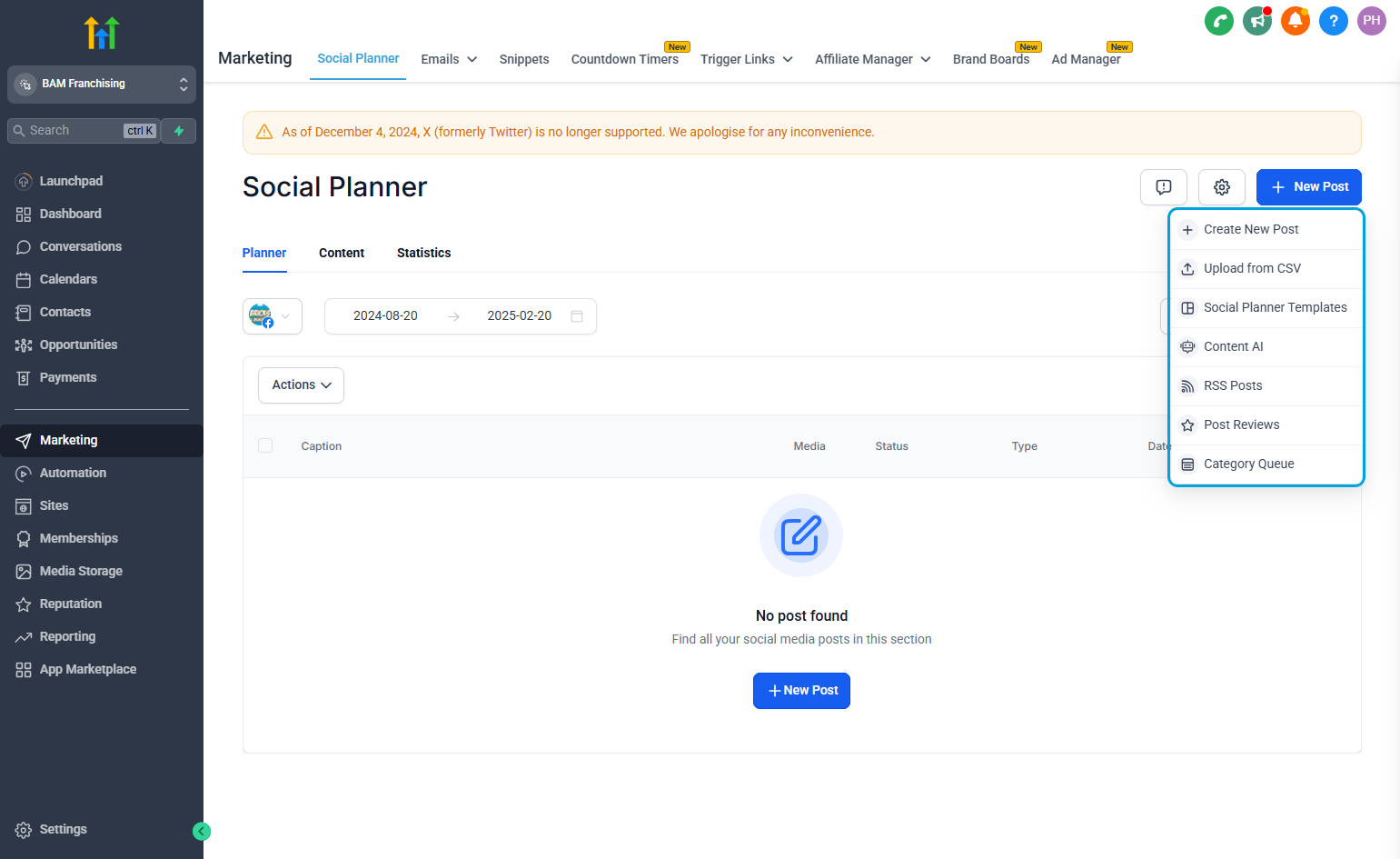The height and width of the screenshot is (859, 1400).
Task: Open the megaphone announcements icon
Action: (1257, 21)
